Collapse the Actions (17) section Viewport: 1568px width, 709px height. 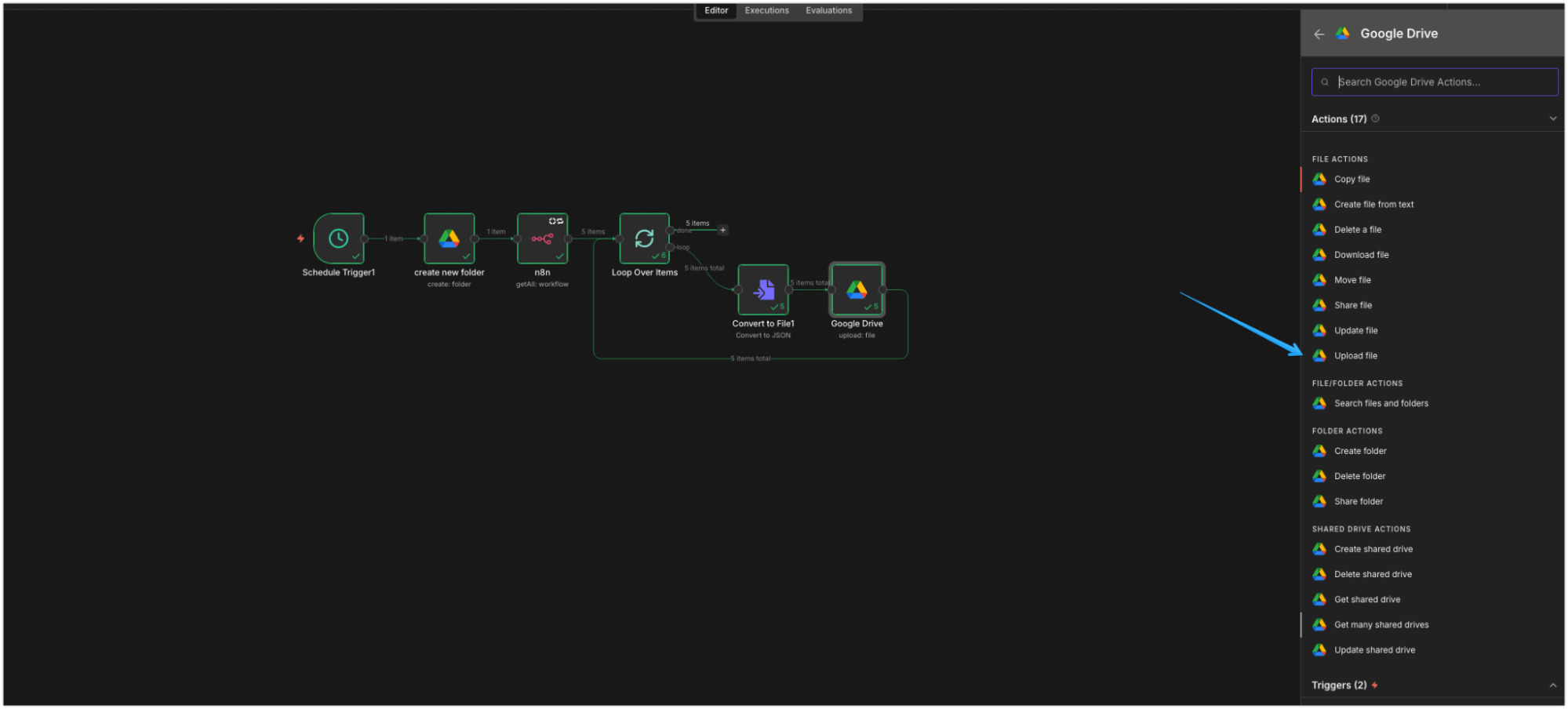pos(1552,118)
